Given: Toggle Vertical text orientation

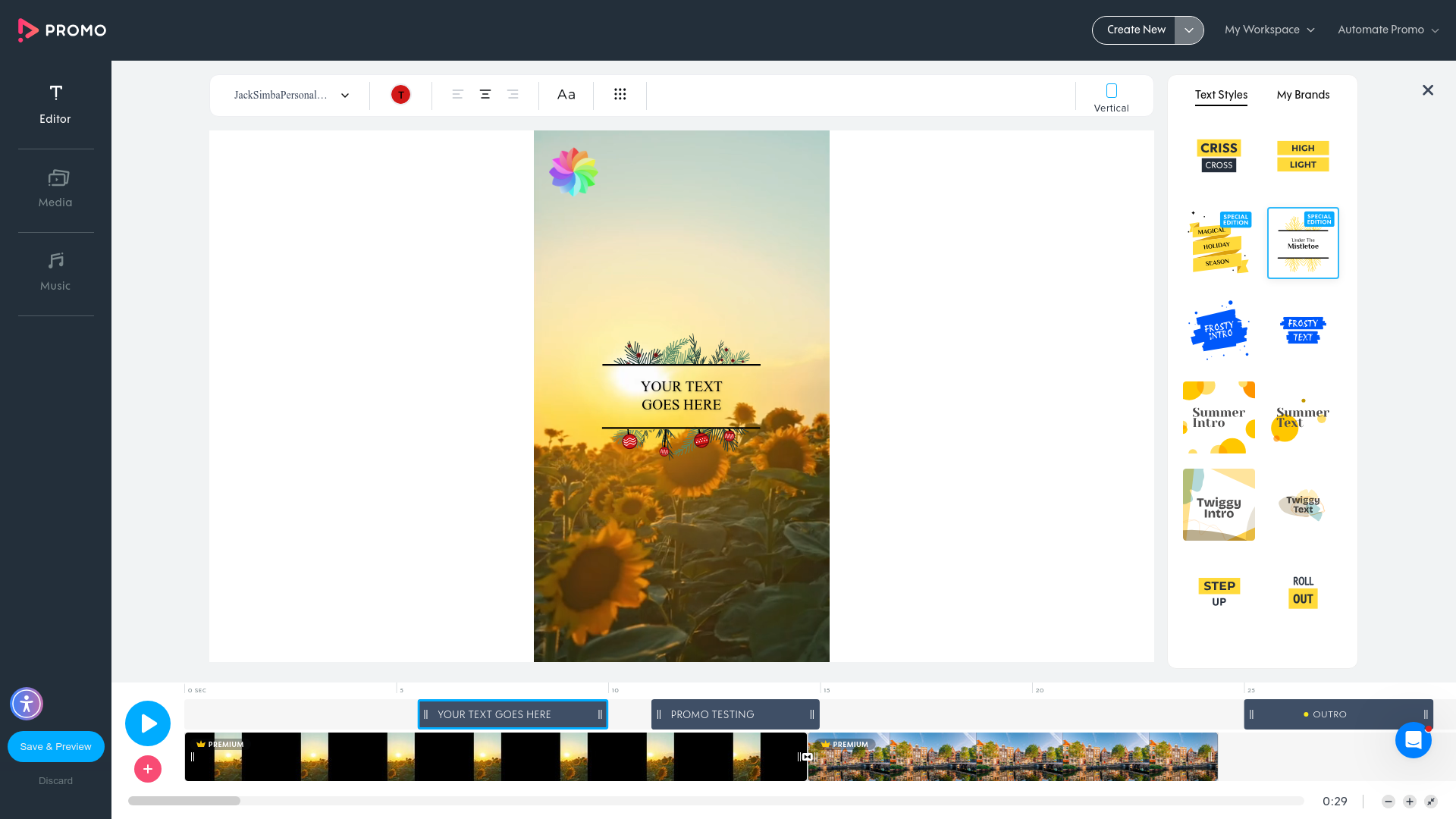Looking at the screenshot, I should [1111, 95].
